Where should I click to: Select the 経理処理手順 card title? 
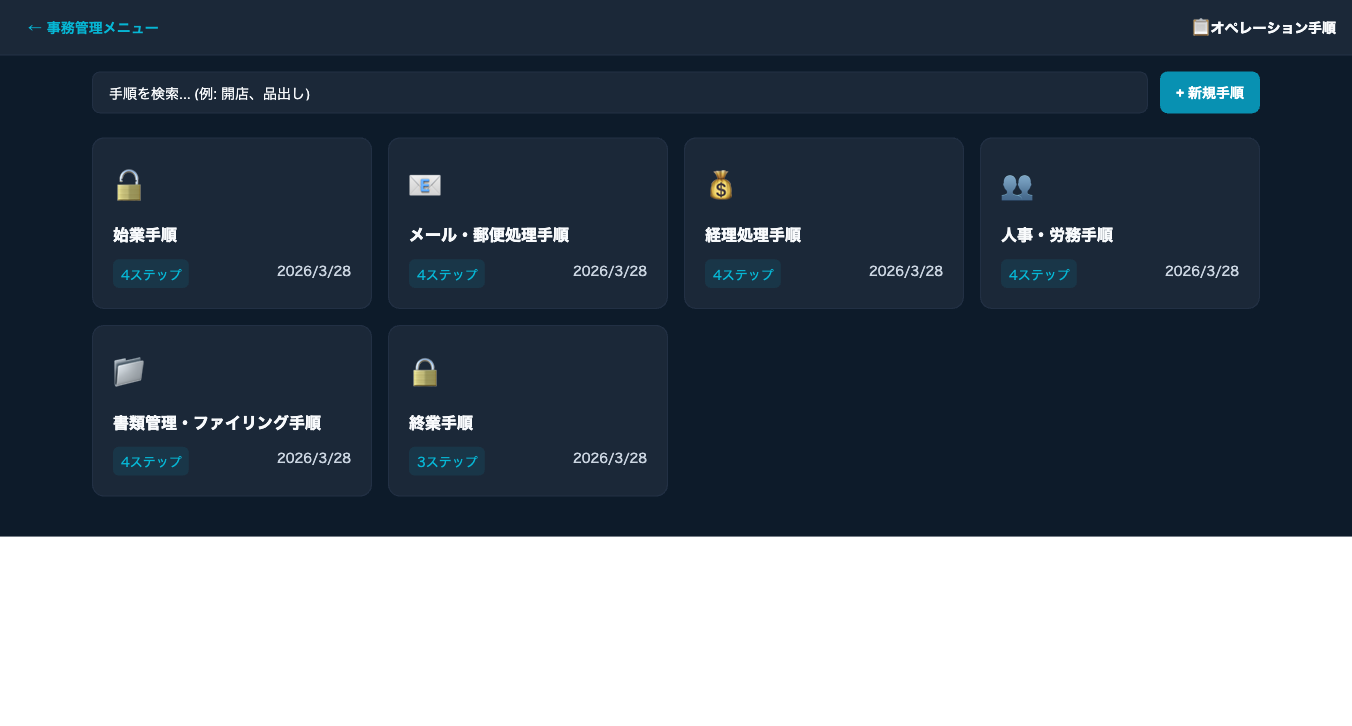(x=752, y=235)
